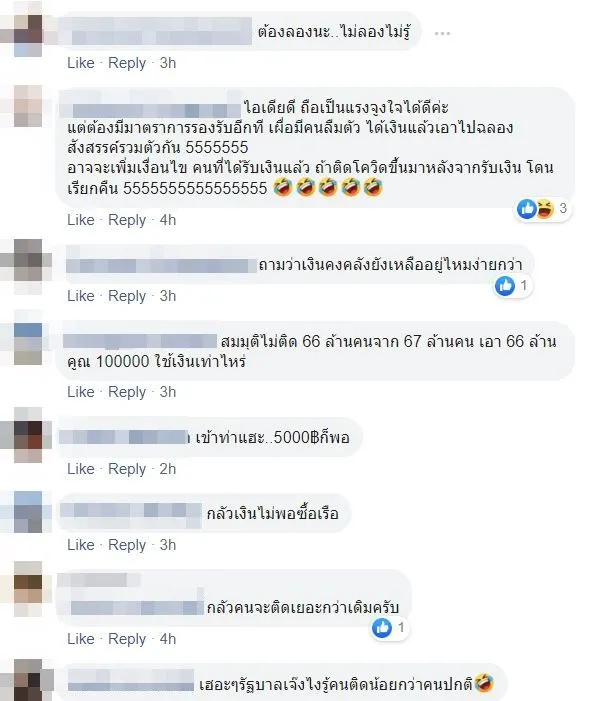This screenshot has width=605, height=701.
Task: Reply to the long 'ไอเดียดี' comment
Action: click(127, 220)
